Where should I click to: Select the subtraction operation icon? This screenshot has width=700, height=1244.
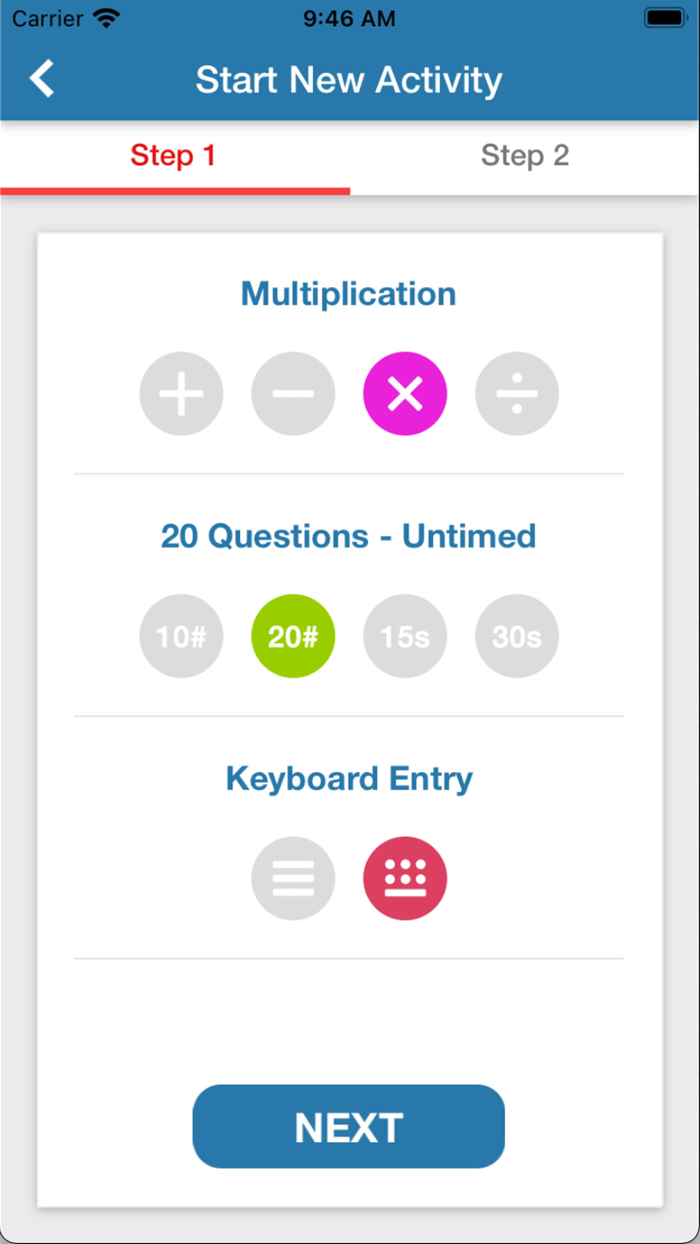click(293, 393)
